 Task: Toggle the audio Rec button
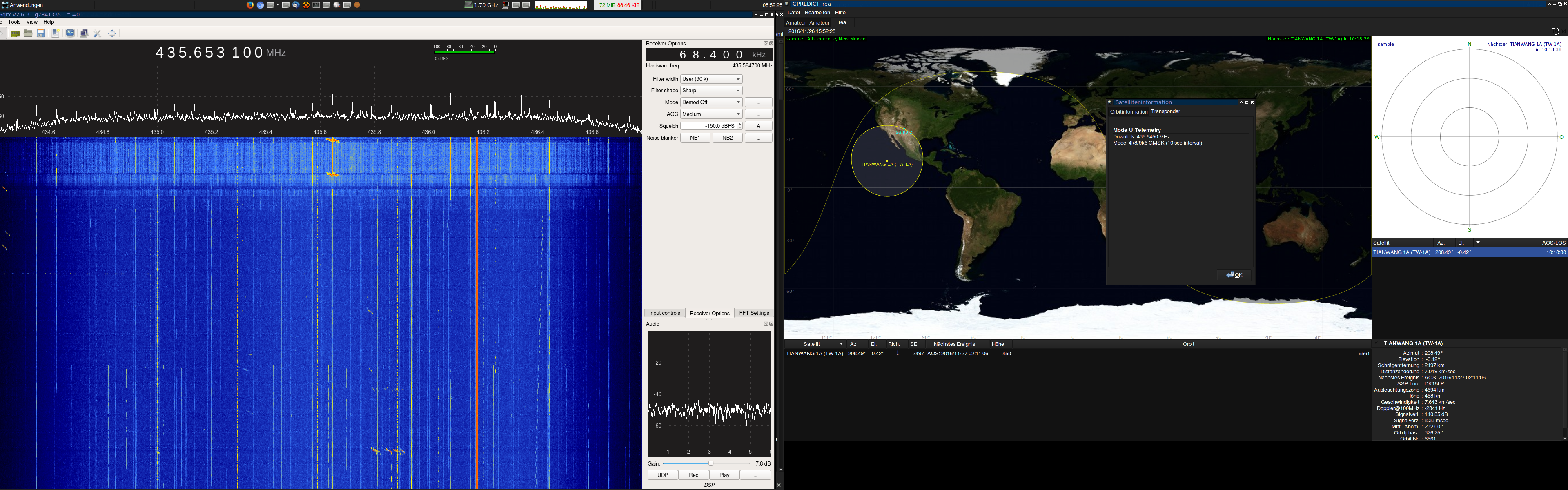tap(693, 475)
